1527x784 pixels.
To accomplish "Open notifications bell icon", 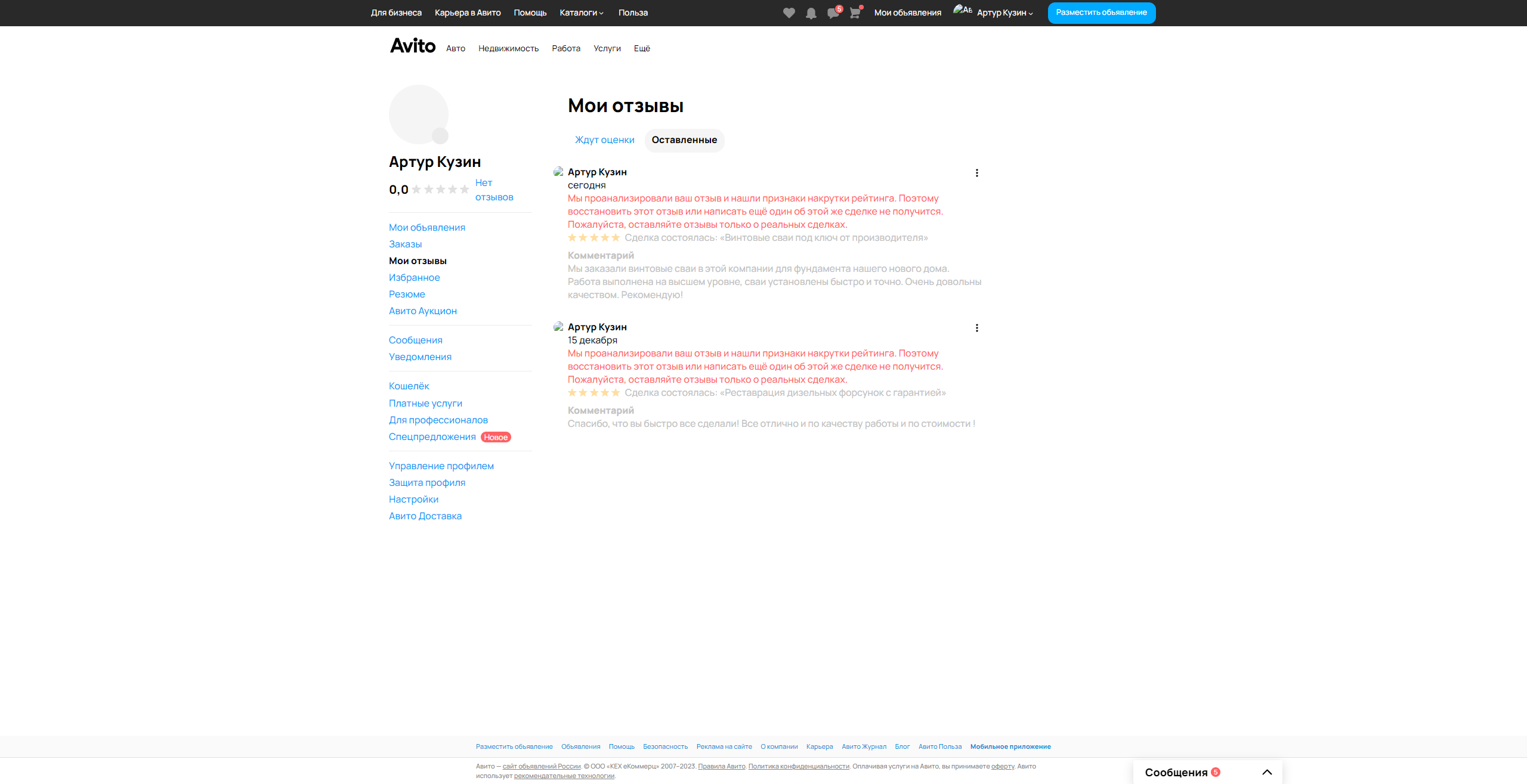I will click(811, 13).
